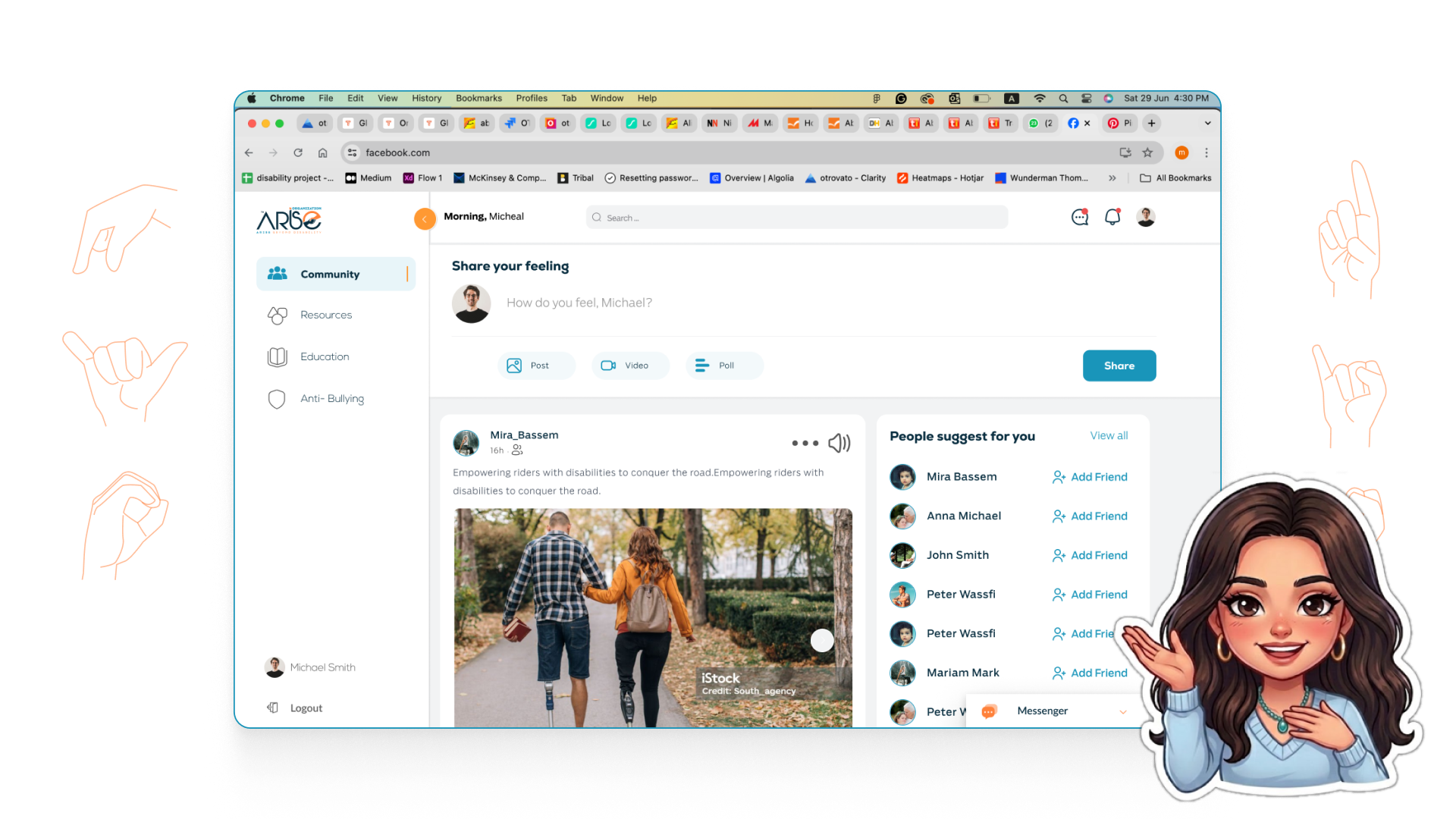Screen dimensions: 1456x819
Task: Click the browser home icon
Action: tap(322, 152)
